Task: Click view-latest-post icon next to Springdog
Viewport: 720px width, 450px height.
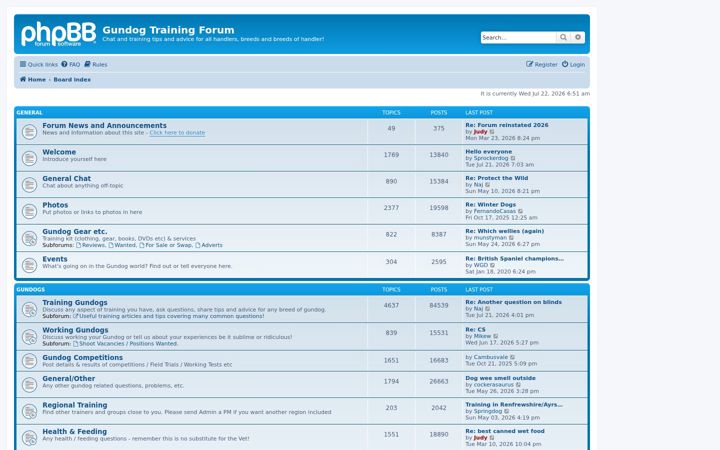Action: pos(507,412)
